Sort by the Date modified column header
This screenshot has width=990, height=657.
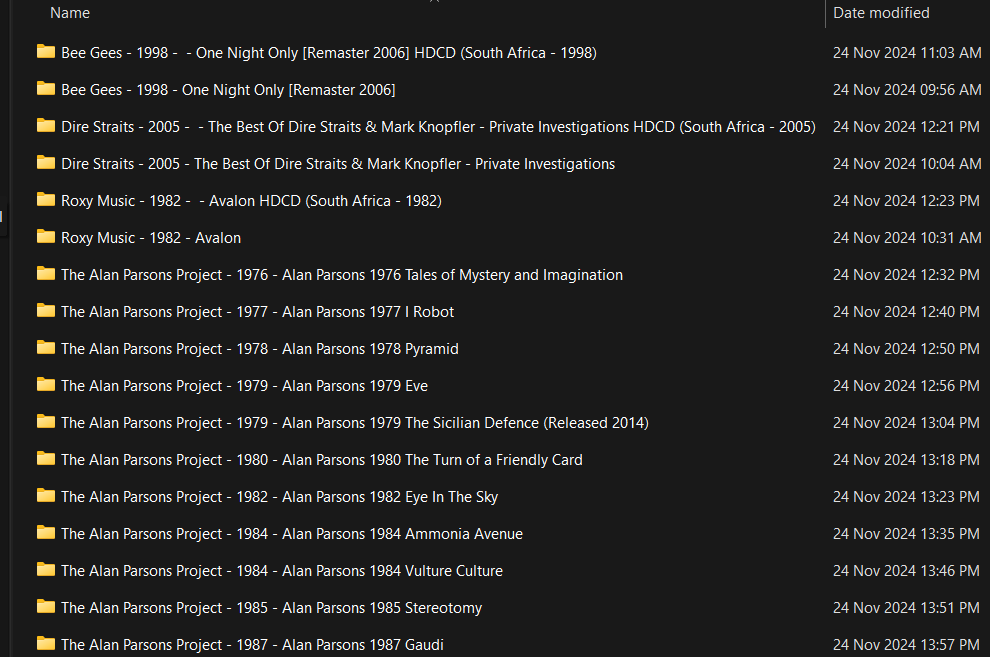pos(881,13)
